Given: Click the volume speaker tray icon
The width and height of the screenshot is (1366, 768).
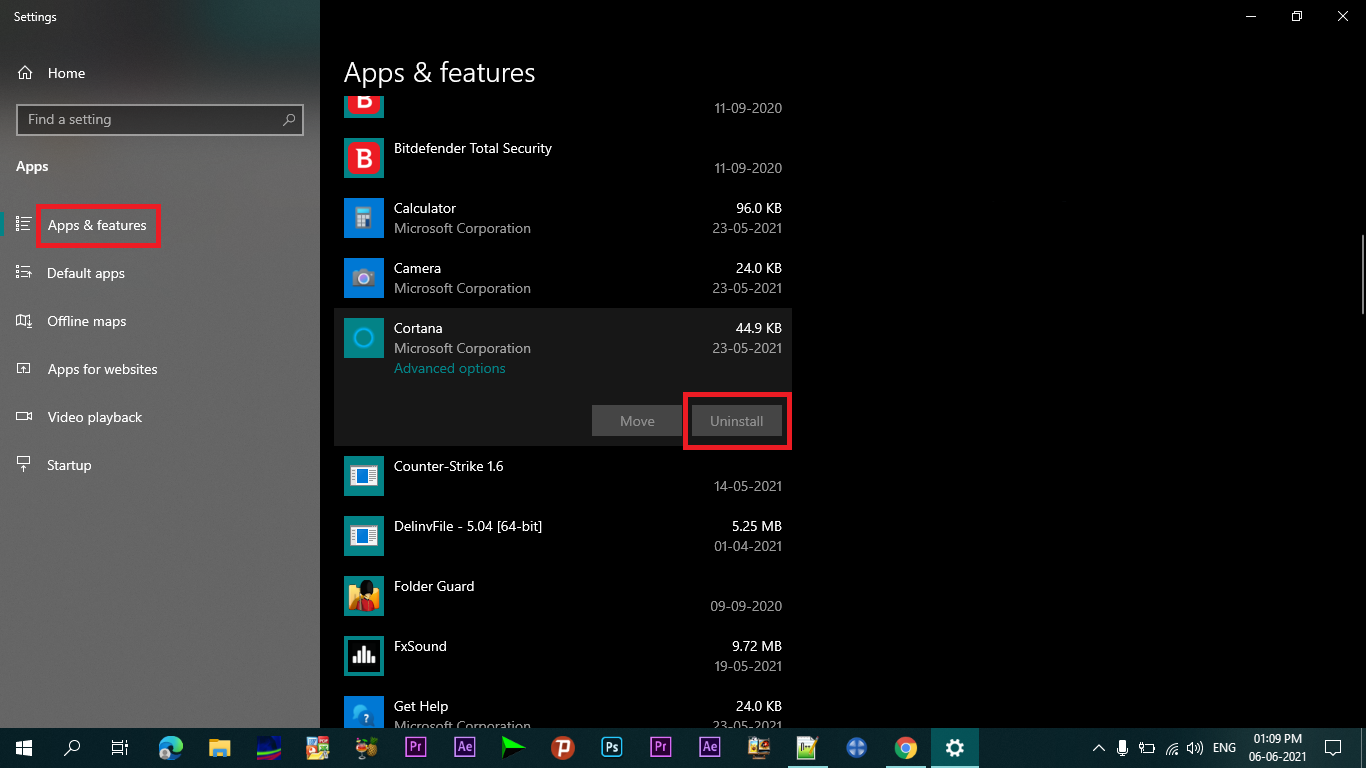Looking at the screenshot, I should tap(1195, 747).
